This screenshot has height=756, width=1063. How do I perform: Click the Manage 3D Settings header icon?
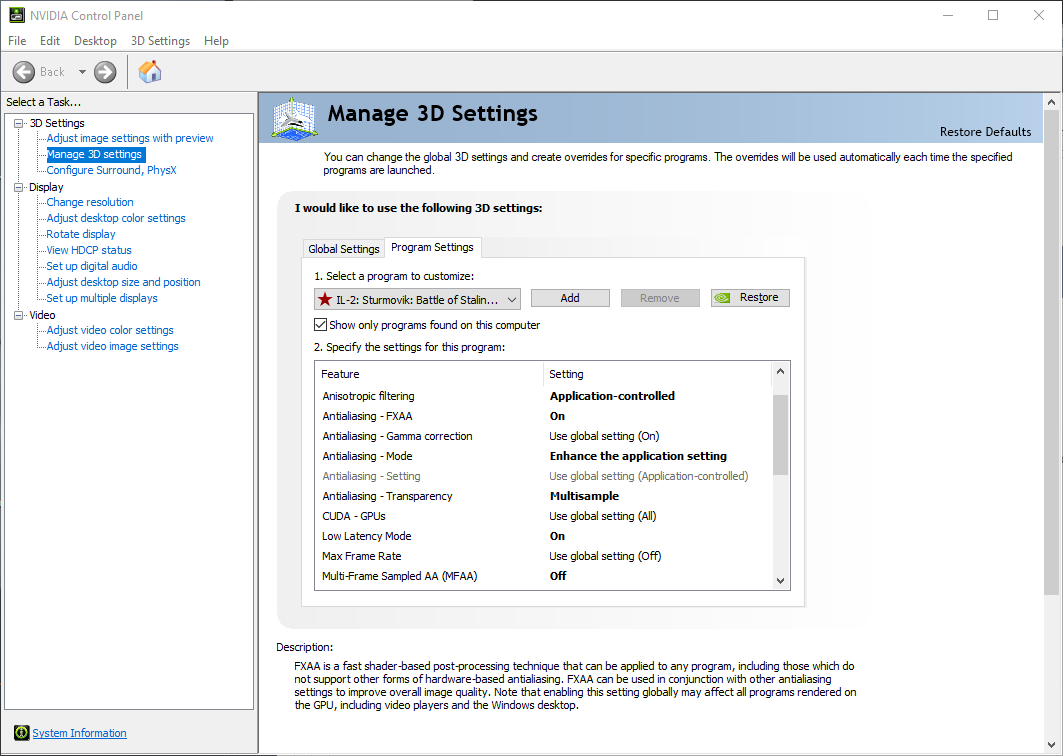[x=294, y=119]
